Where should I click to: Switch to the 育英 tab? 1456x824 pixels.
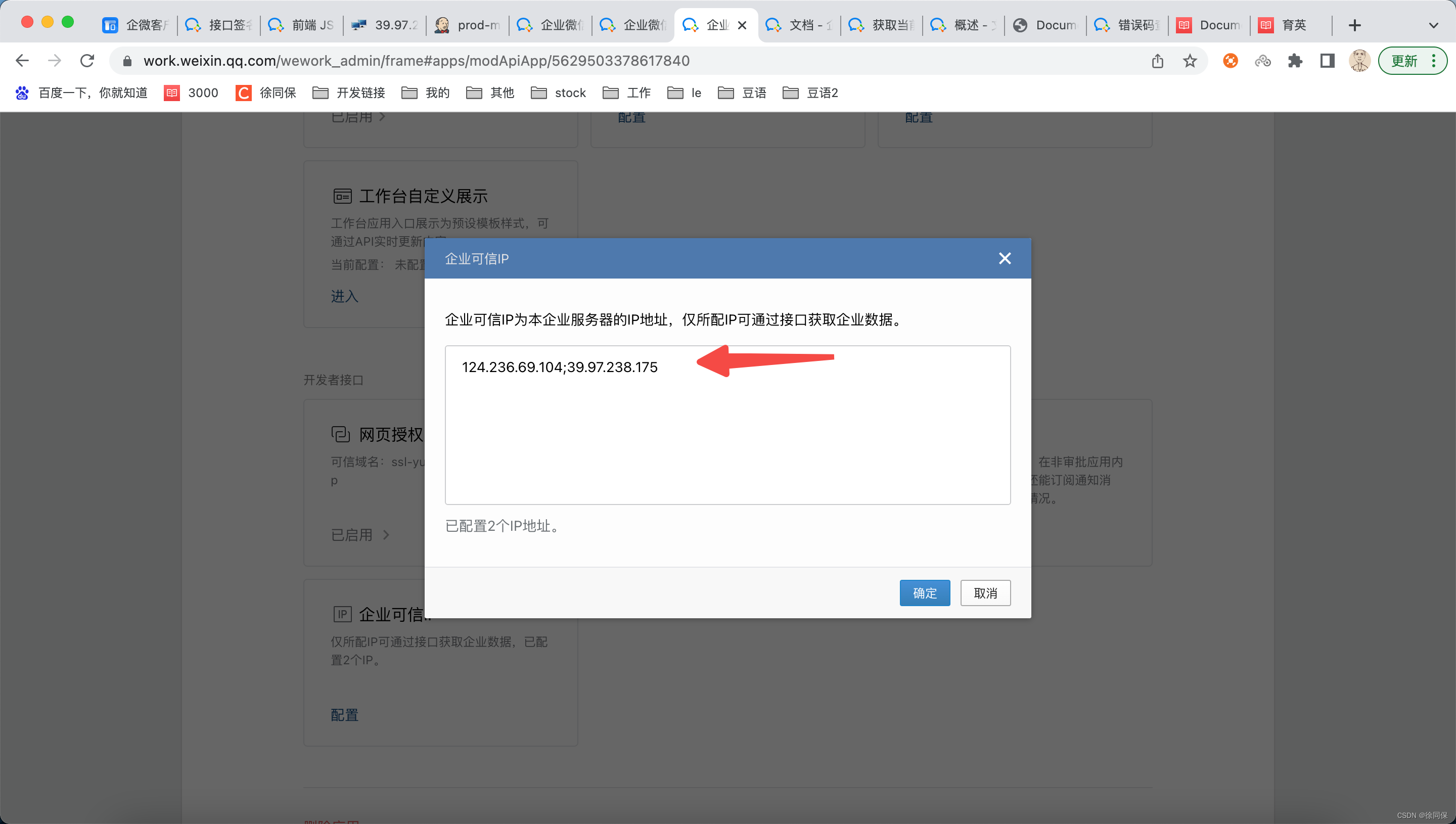(x=1291, y=25)
